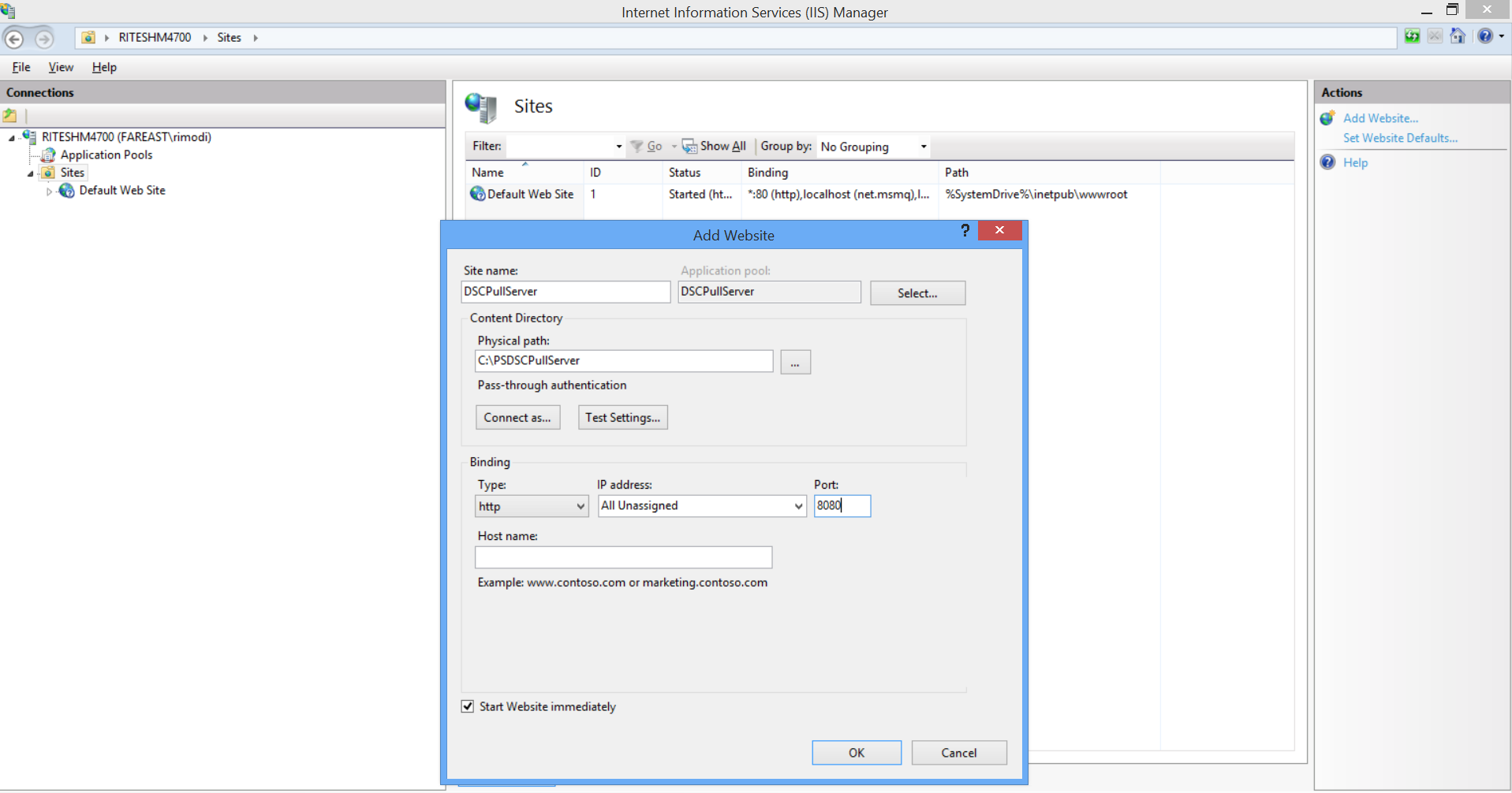Click the forward navigation arrow icon

point(44,38)
